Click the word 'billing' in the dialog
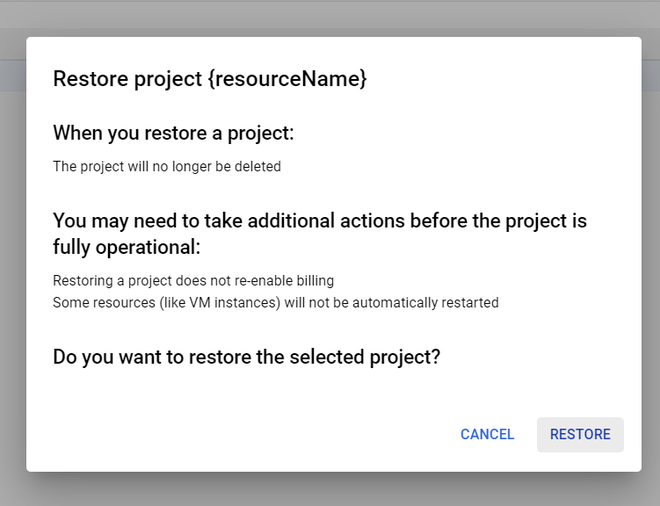 [312, 280]
